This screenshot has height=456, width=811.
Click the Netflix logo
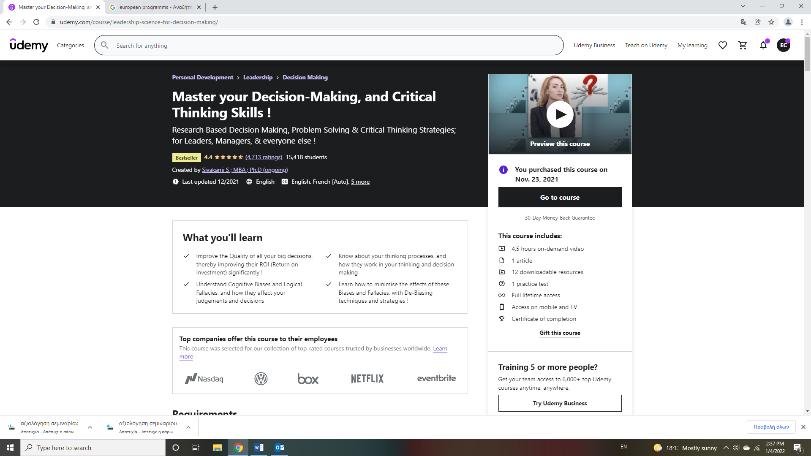pyautogui.click(x=367, y=379)
